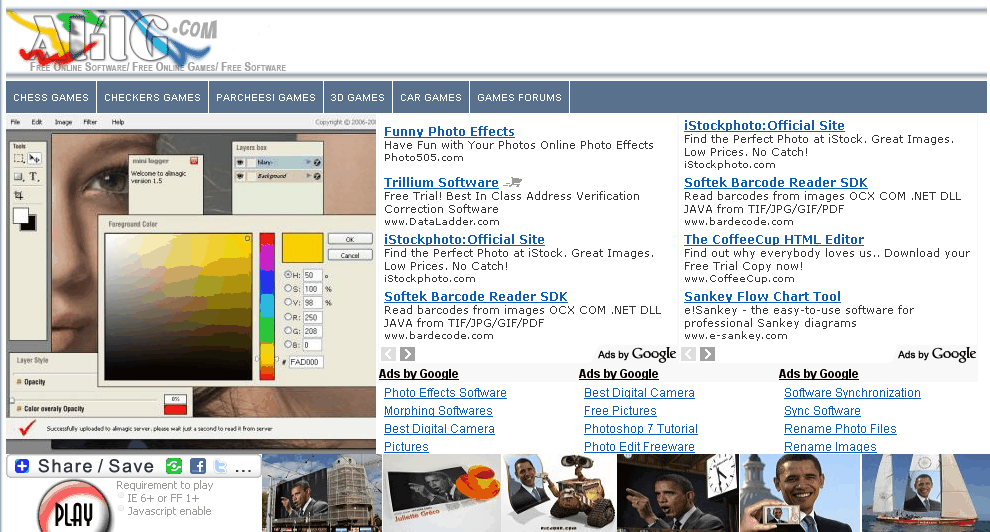Click the round icon on the top layer
This screenshot has width=990, height=532.
317,163
